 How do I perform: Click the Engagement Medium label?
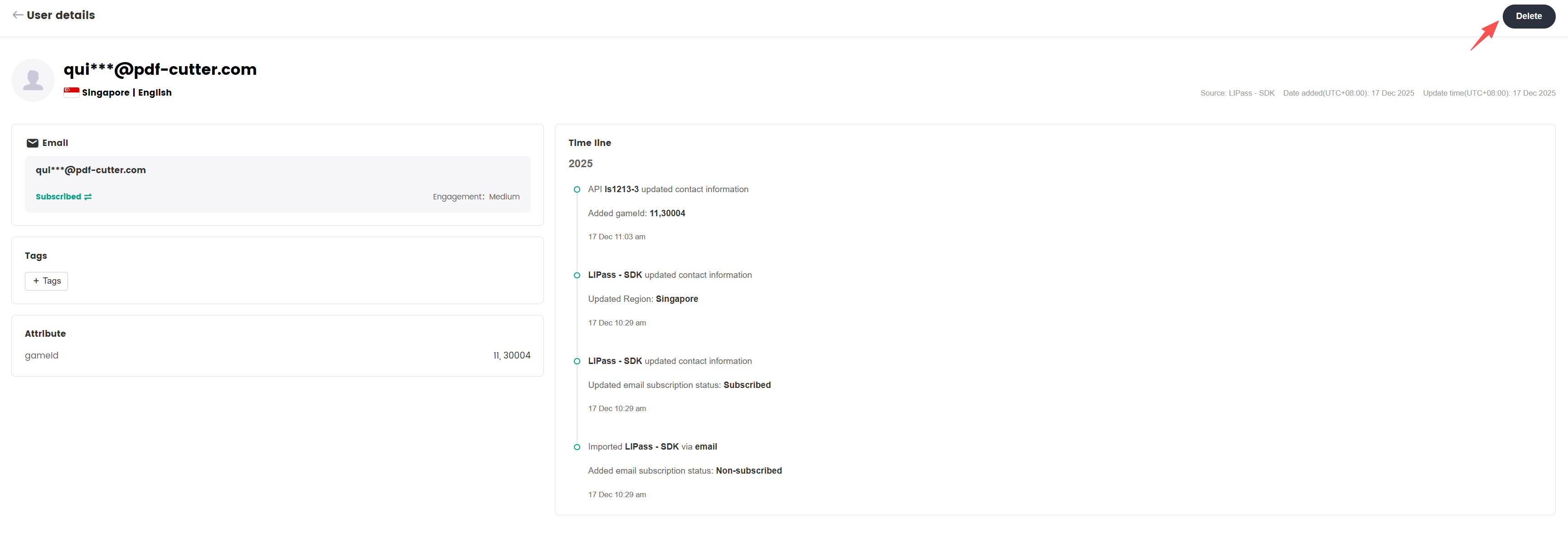click(476, 197)
